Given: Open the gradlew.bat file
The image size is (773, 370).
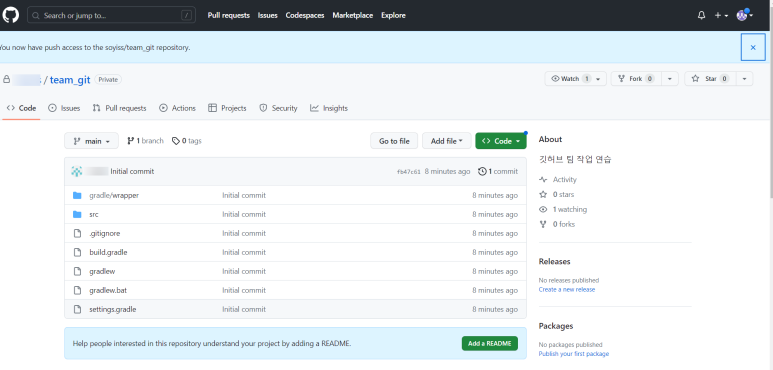Looking at the screenshot, I should point(108,290).
